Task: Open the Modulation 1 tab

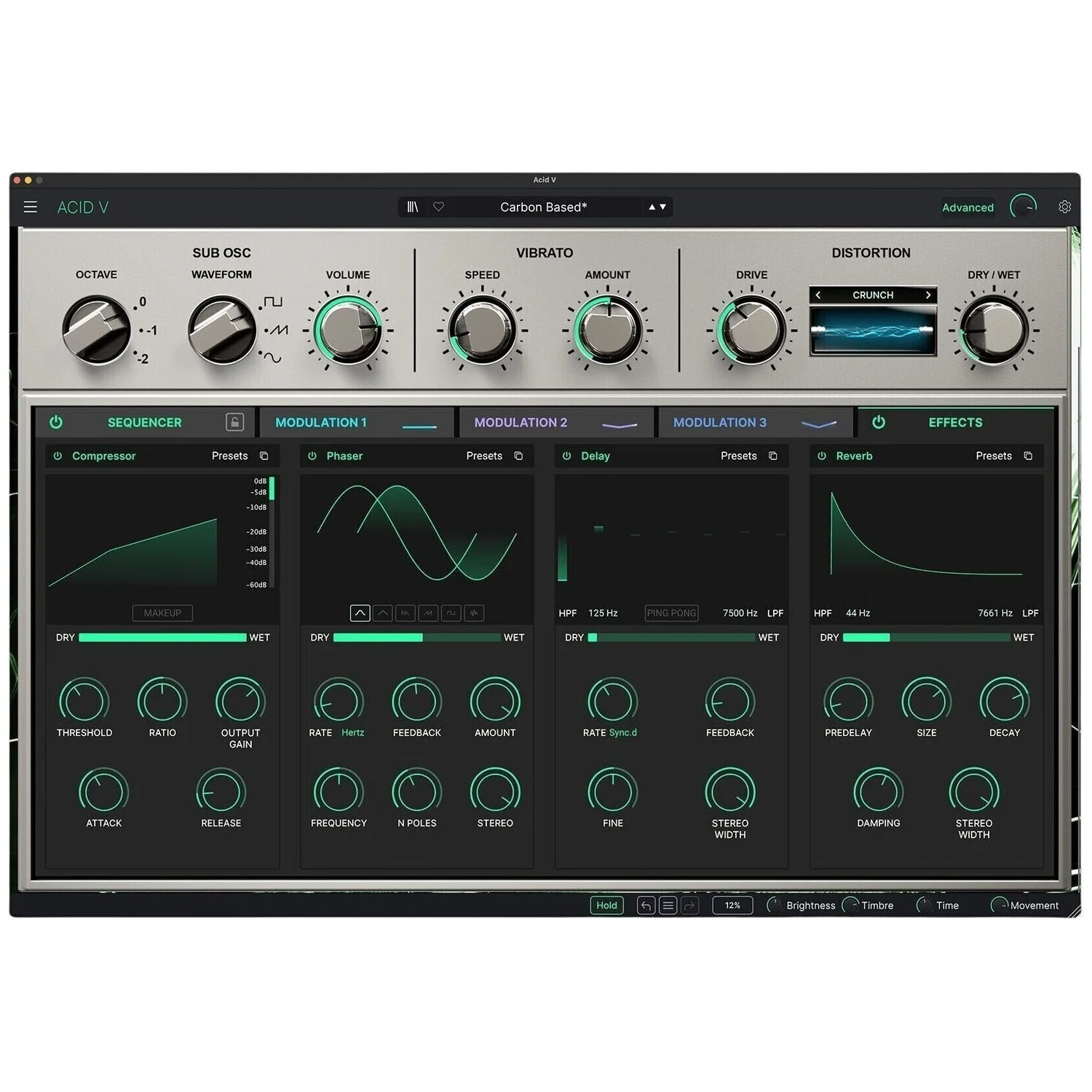Action: coord(357,422)
